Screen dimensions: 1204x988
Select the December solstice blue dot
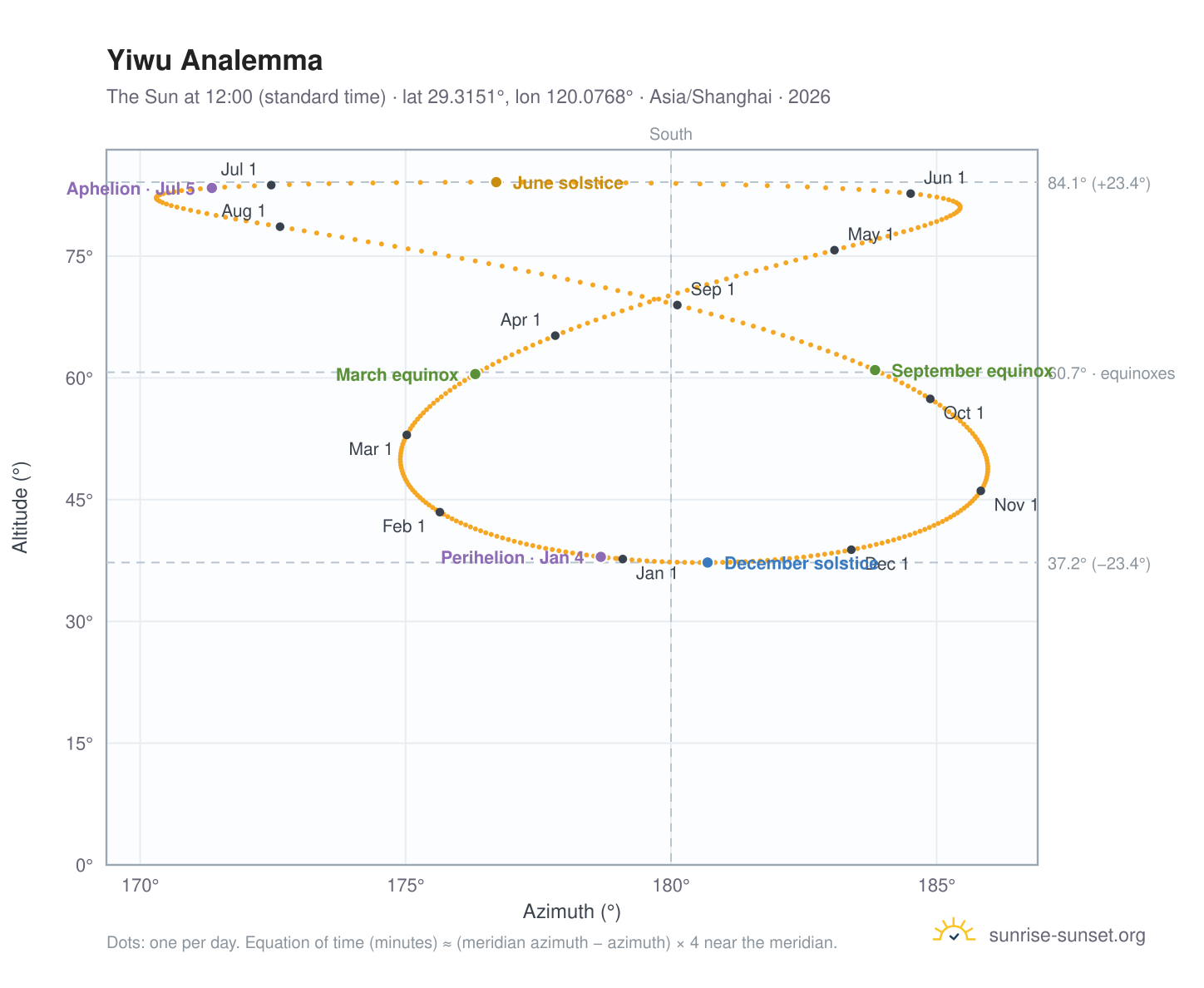708,563
